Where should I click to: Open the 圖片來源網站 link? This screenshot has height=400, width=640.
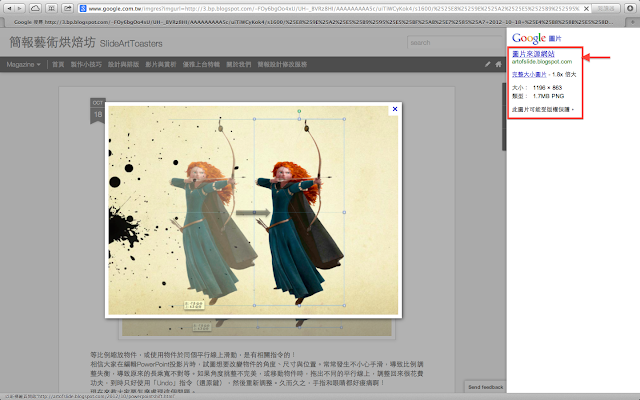click(533, 54)
